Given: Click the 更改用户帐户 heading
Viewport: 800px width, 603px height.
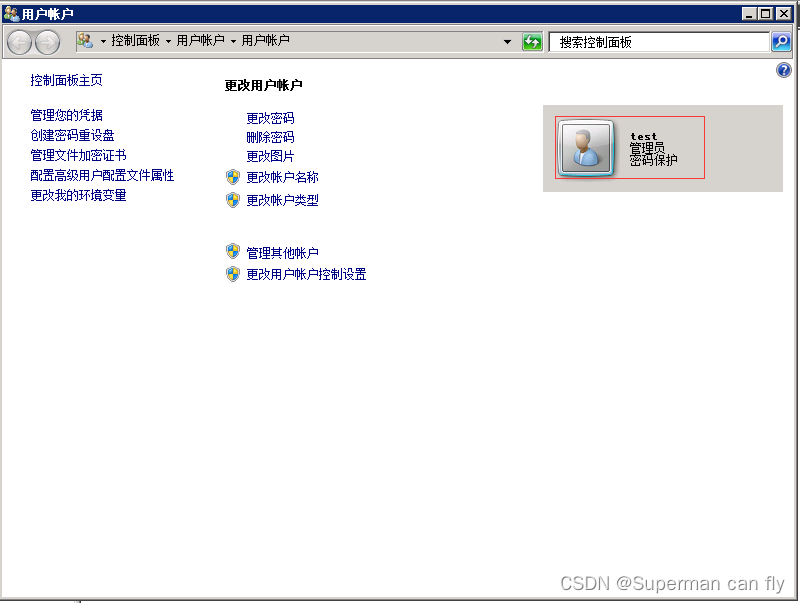Looking at the screenshot, I should [x=264, y=85].
